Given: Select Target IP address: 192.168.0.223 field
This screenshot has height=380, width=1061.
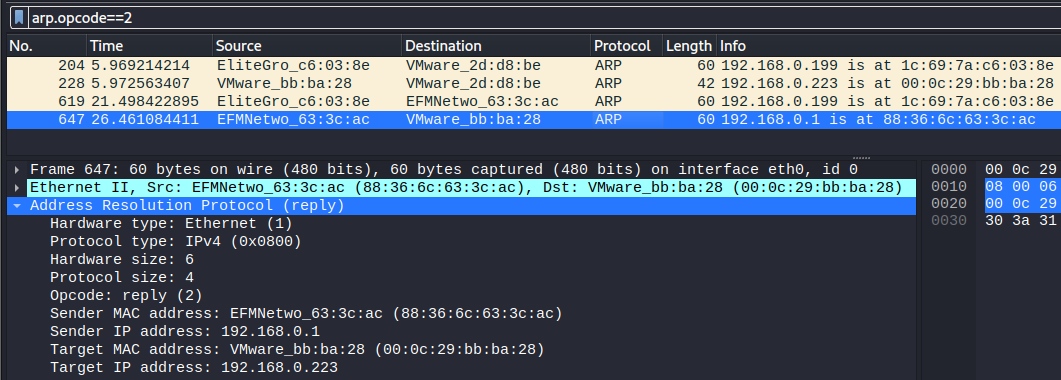Looking at the screenshot, I should click(x=194, y=368).
